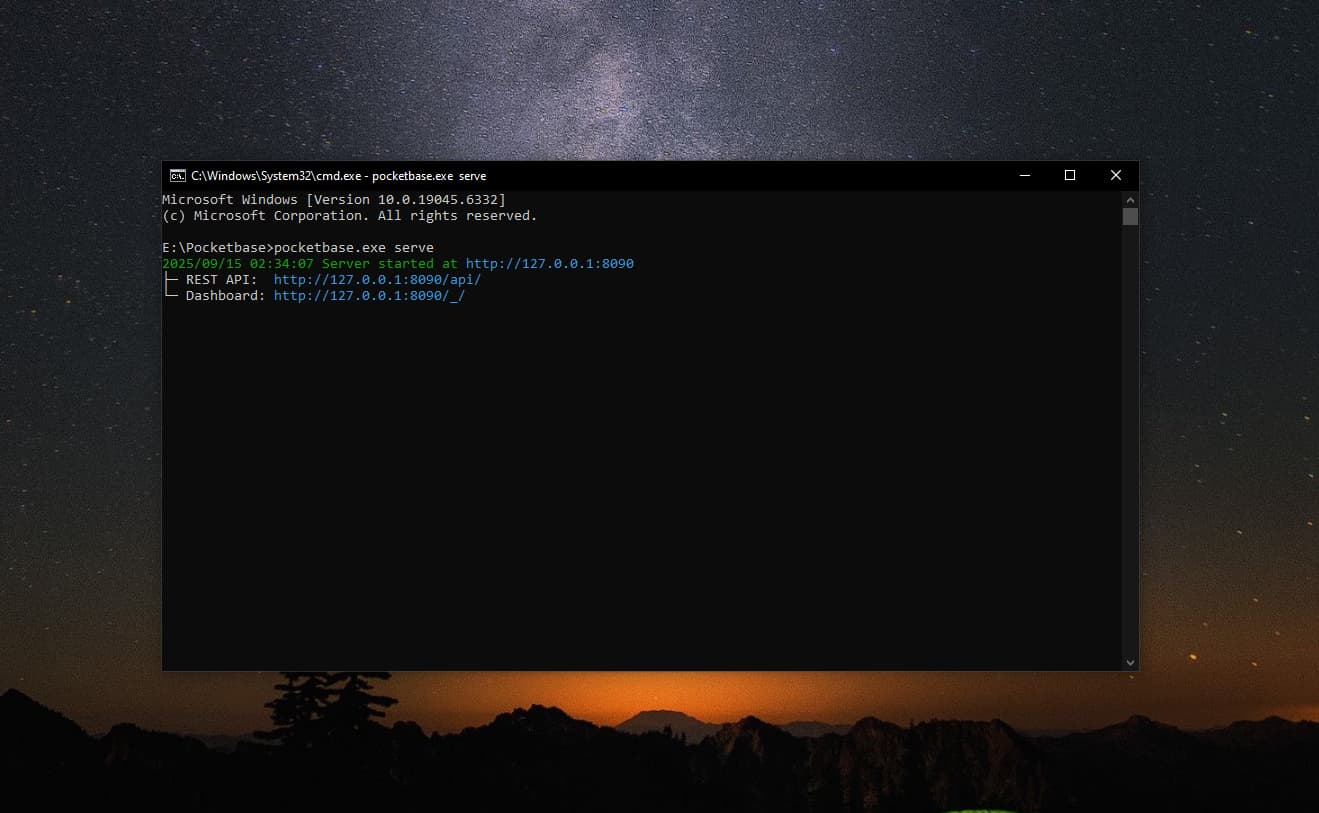Close the cmd.exe window
Viewport: 1319px width, 813px height.
coord(1115,176)
